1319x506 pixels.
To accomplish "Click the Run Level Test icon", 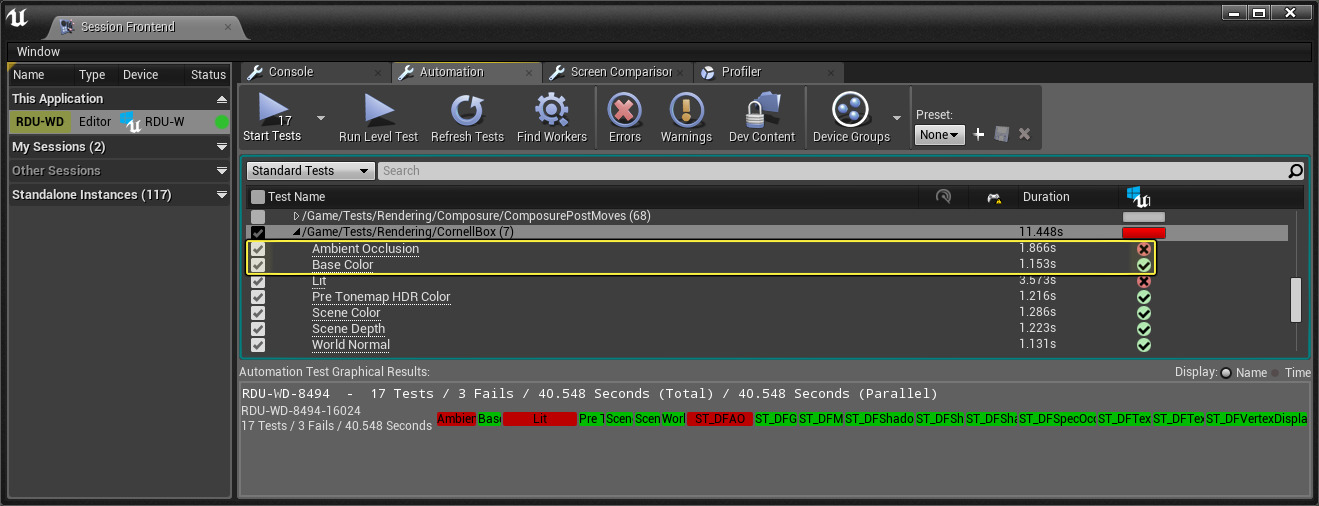I will pos(378,109).
